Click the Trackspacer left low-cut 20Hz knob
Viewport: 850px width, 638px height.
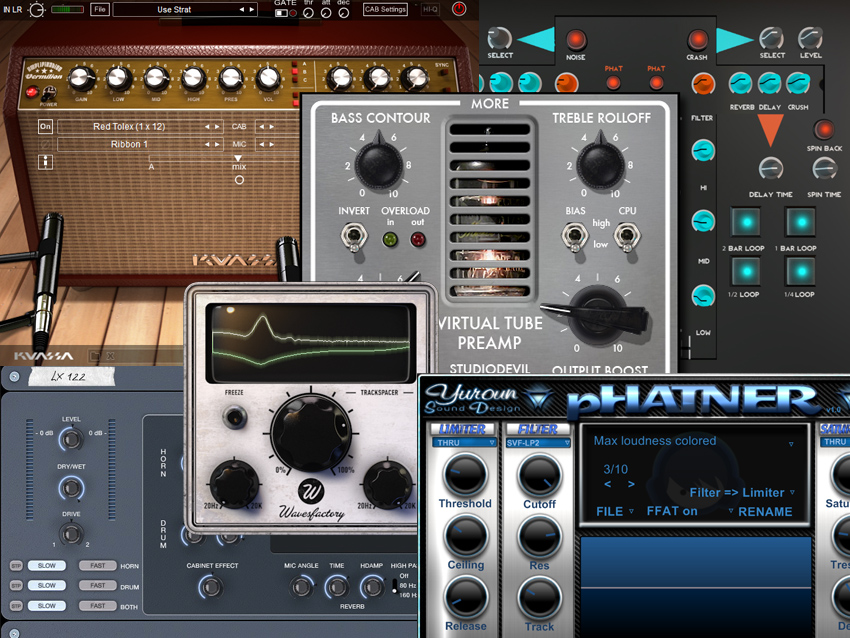tap(234, 484)
